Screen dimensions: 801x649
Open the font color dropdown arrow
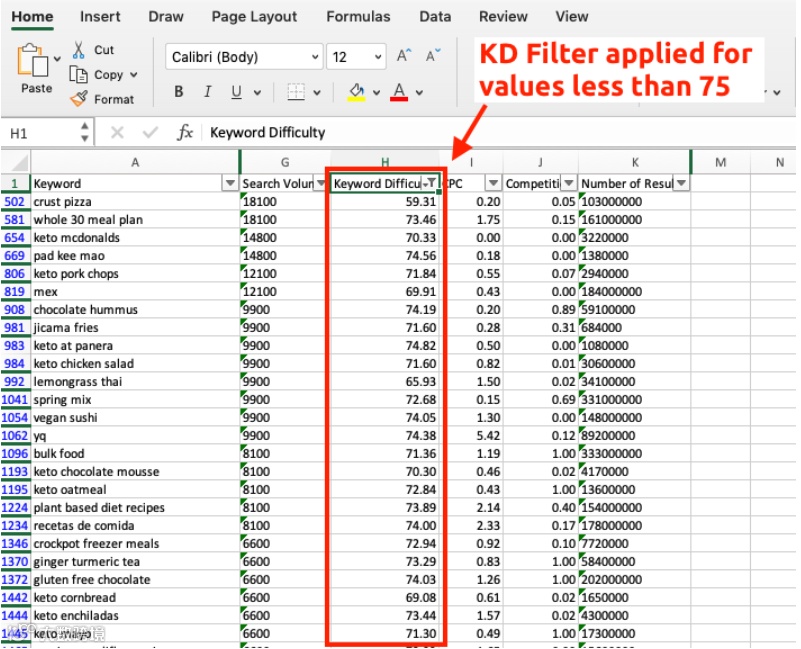coord(419,93)
